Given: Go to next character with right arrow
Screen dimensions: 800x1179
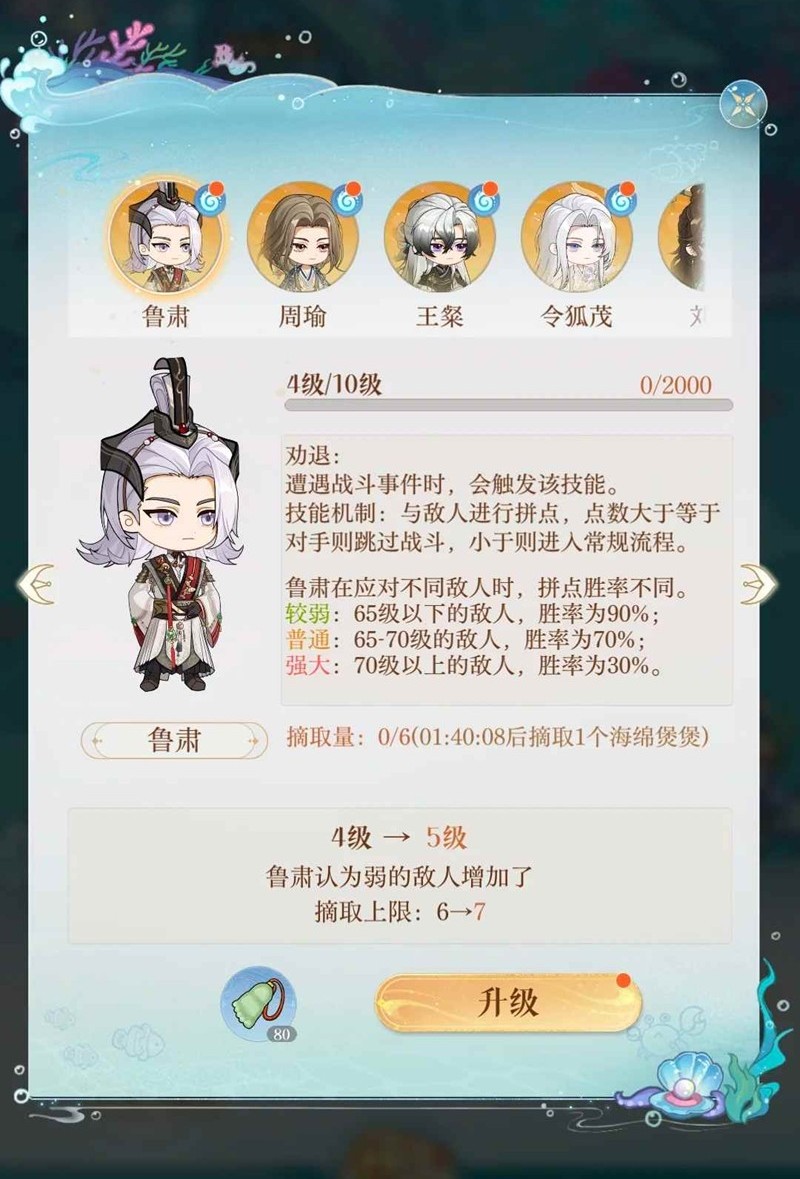Looking at the screenshot, I should [758, 584].
